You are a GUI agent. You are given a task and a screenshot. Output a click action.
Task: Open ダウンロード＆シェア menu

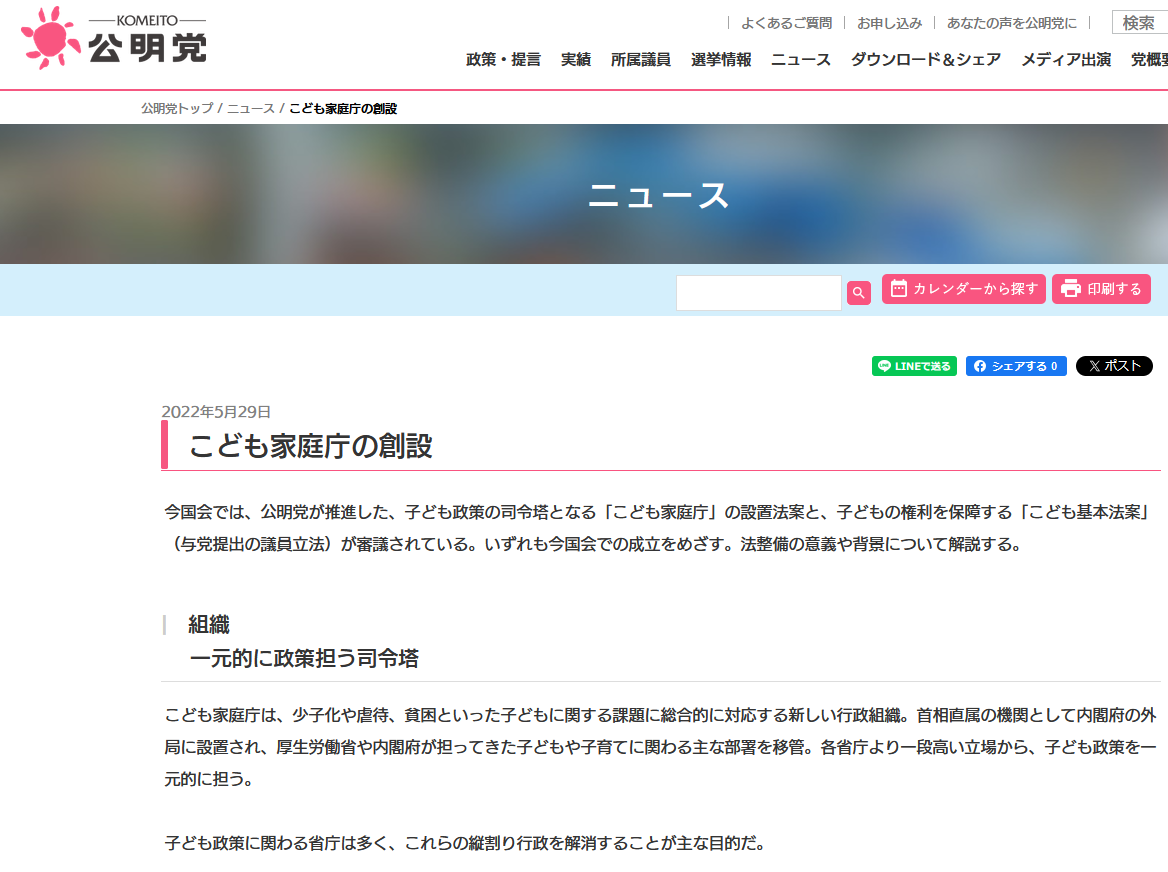click(x=926, y=60)
